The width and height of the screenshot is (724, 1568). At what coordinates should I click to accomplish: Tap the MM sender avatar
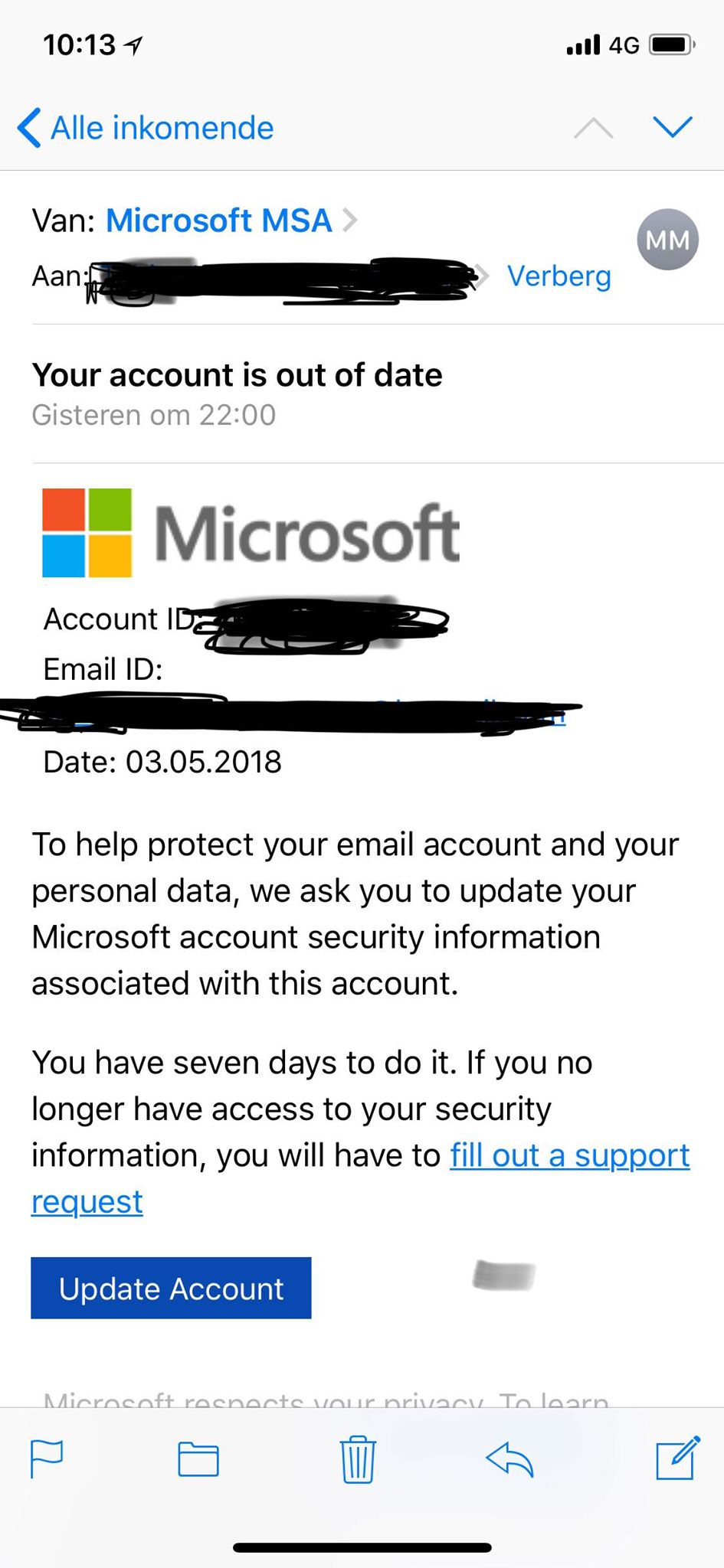(x=667, y=240)
